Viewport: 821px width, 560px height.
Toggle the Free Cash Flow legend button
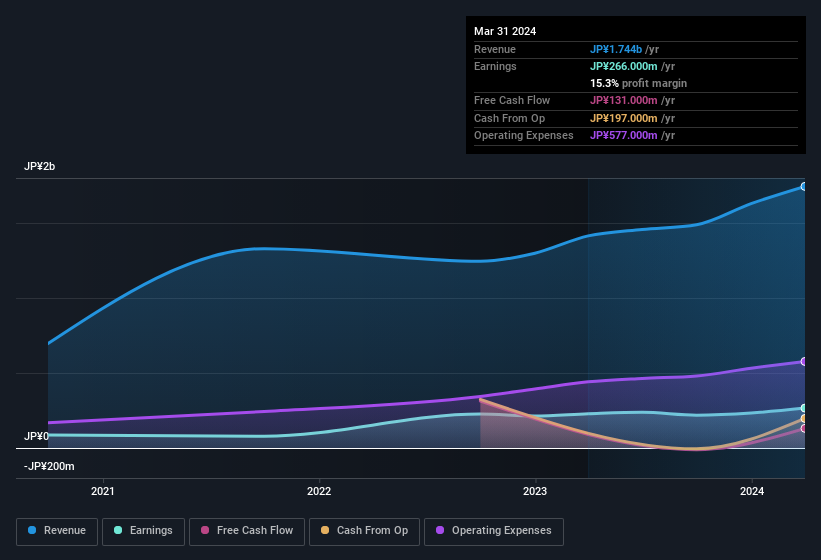[247, 531]
